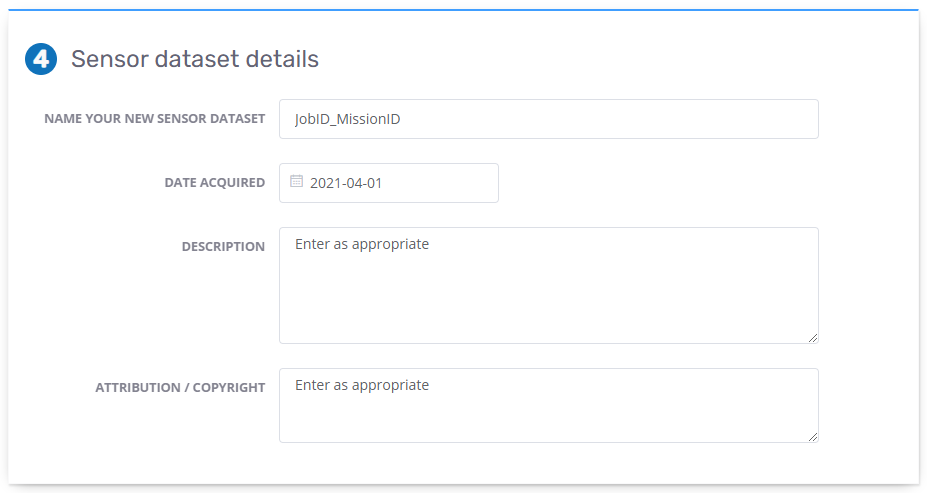Click the Attribution box resize handle

click(x=813, y=437)
